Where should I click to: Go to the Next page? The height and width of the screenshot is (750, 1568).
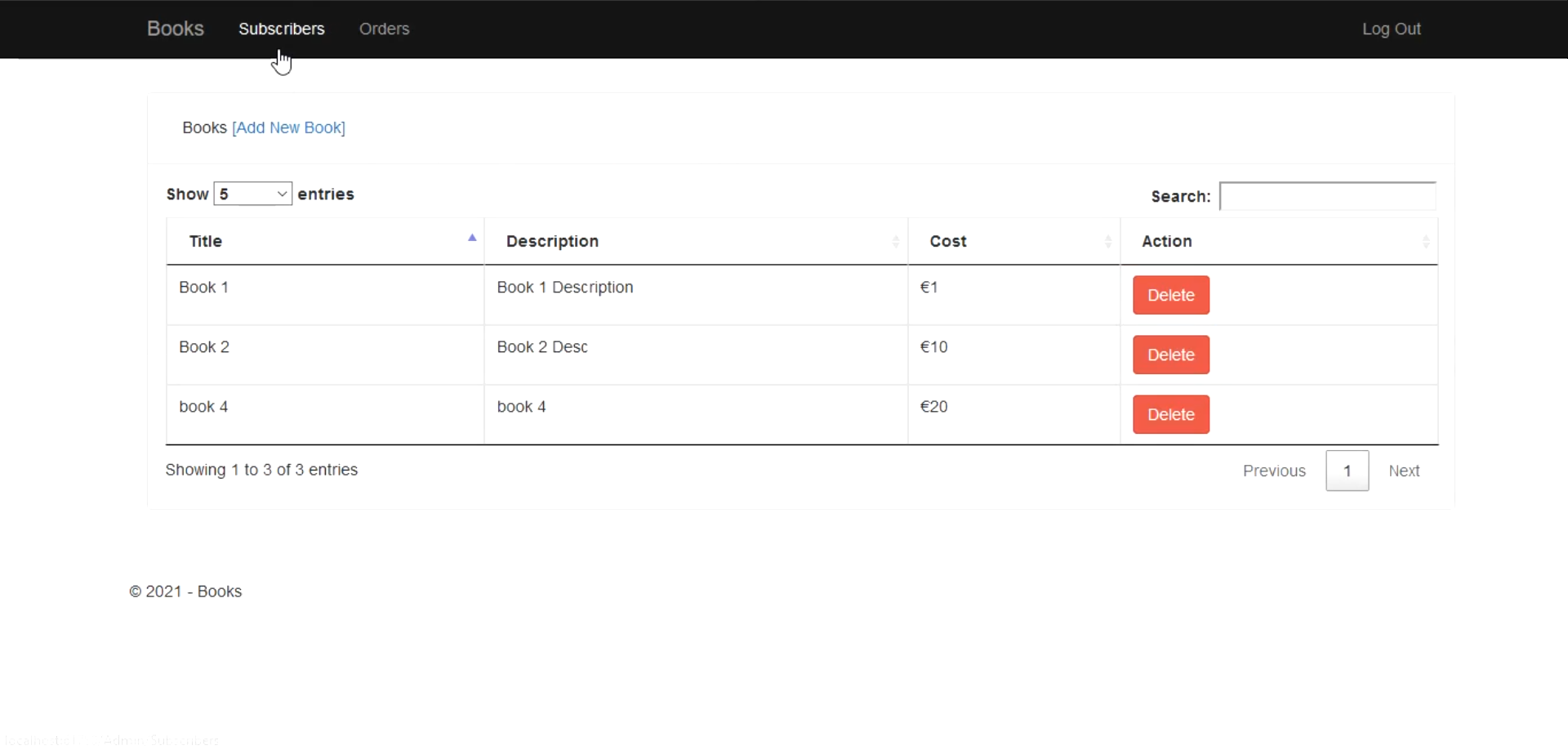(1404, 471)
